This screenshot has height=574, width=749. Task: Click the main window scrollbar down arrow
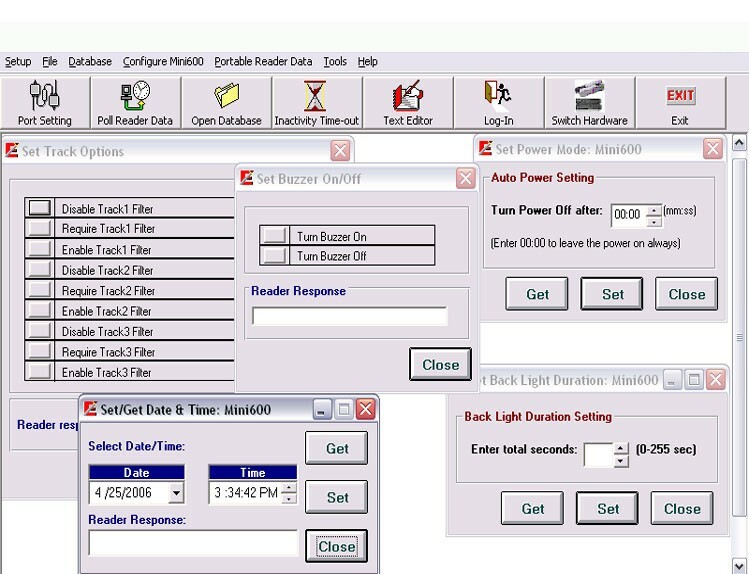pyautogui.click(x=739, y=566)
